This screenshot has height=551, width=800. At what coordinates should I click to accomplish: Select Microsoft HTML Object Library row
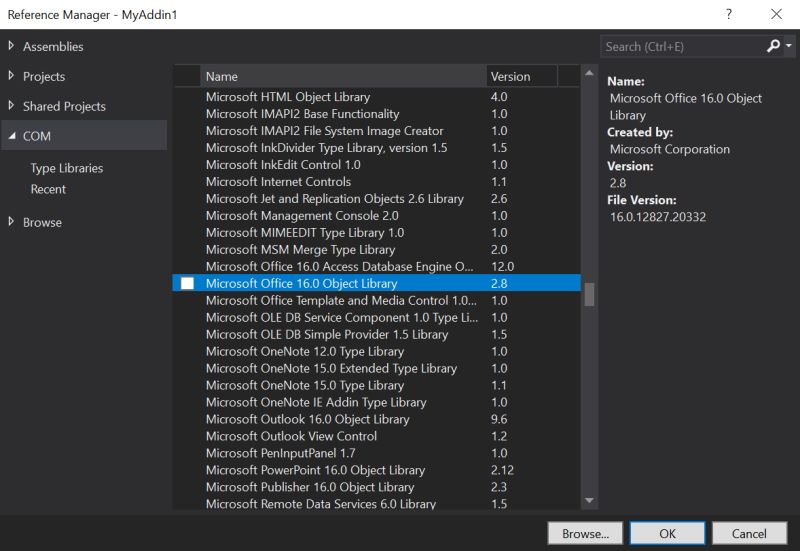coord(377,97)
